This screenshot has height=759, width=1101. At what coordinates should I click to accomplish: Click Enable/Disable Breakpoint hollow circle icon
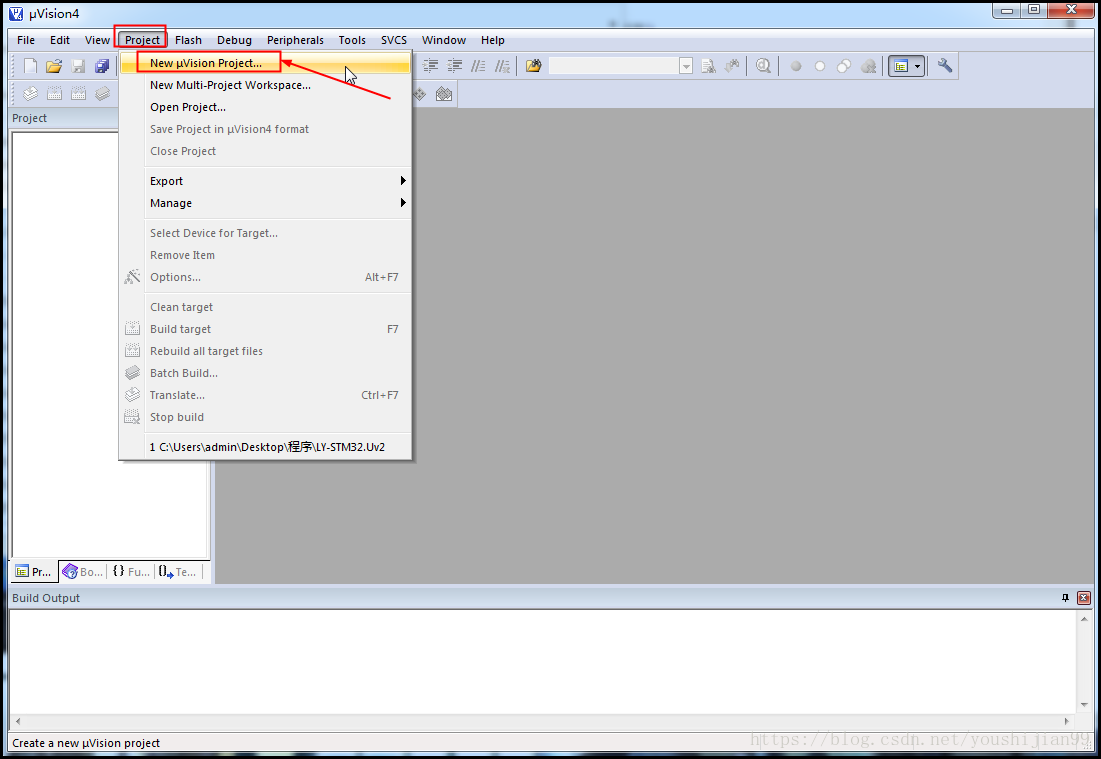819,66
